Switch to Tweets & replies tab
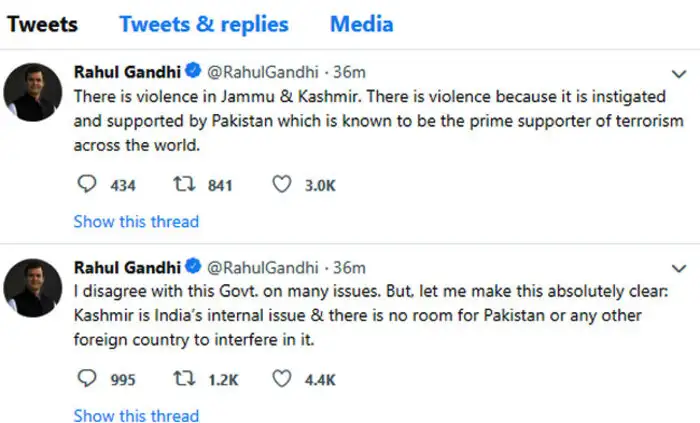This screenshot has height=423, width=700. [x=203, y=24]
